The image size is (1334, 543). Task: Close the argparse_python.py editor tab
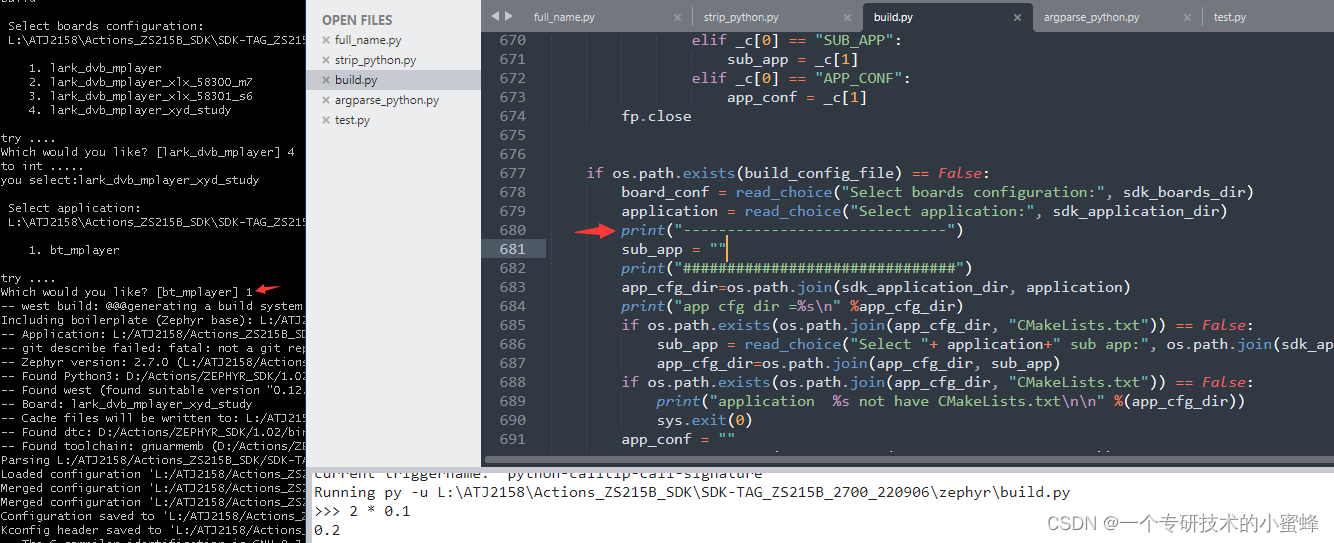(x=1187, y=17)
